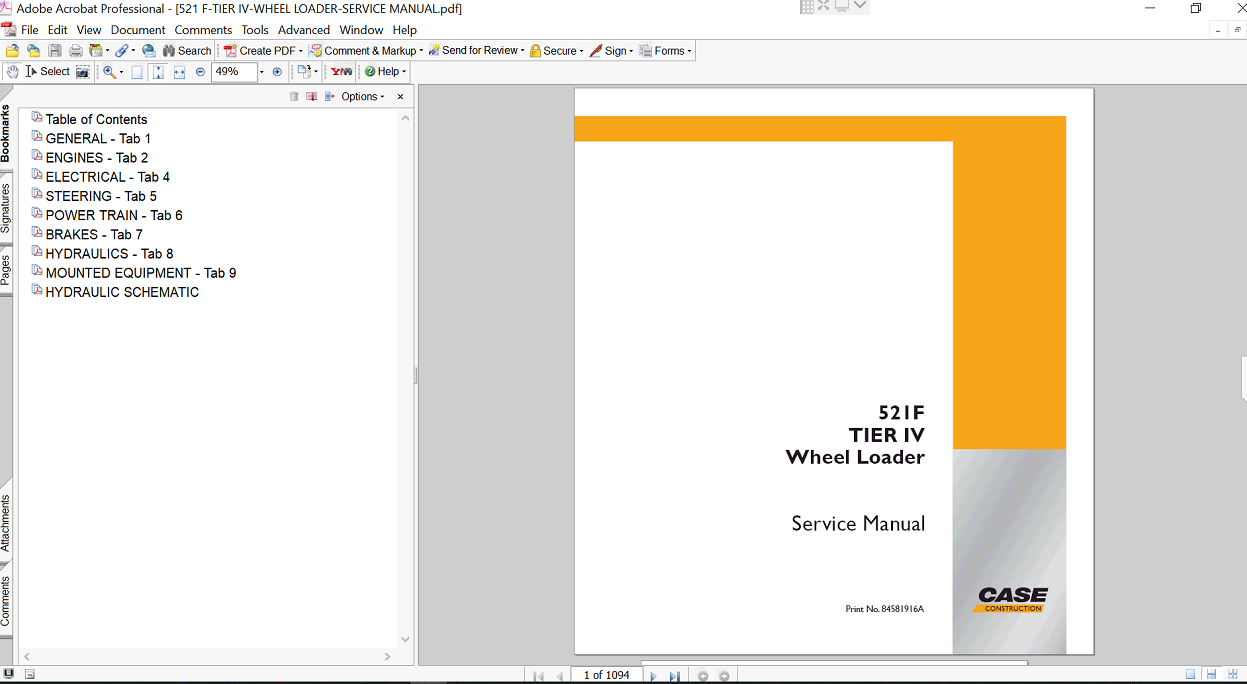Click the Save disk icon
1247x684 pixels.
click(55, 51)
